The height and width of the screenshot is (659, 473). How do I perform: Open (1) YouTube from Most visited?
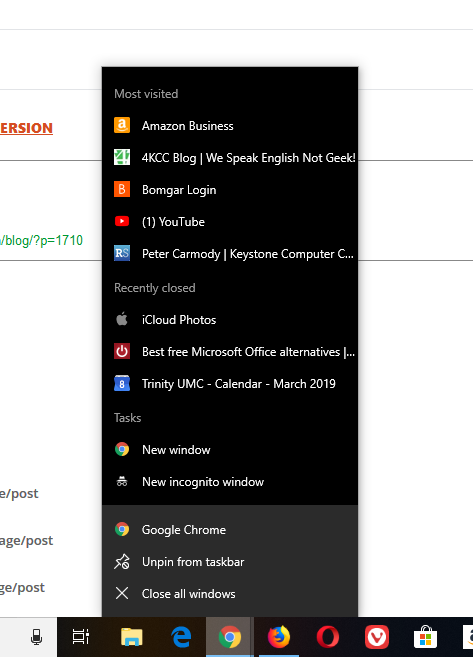[230, 221]
